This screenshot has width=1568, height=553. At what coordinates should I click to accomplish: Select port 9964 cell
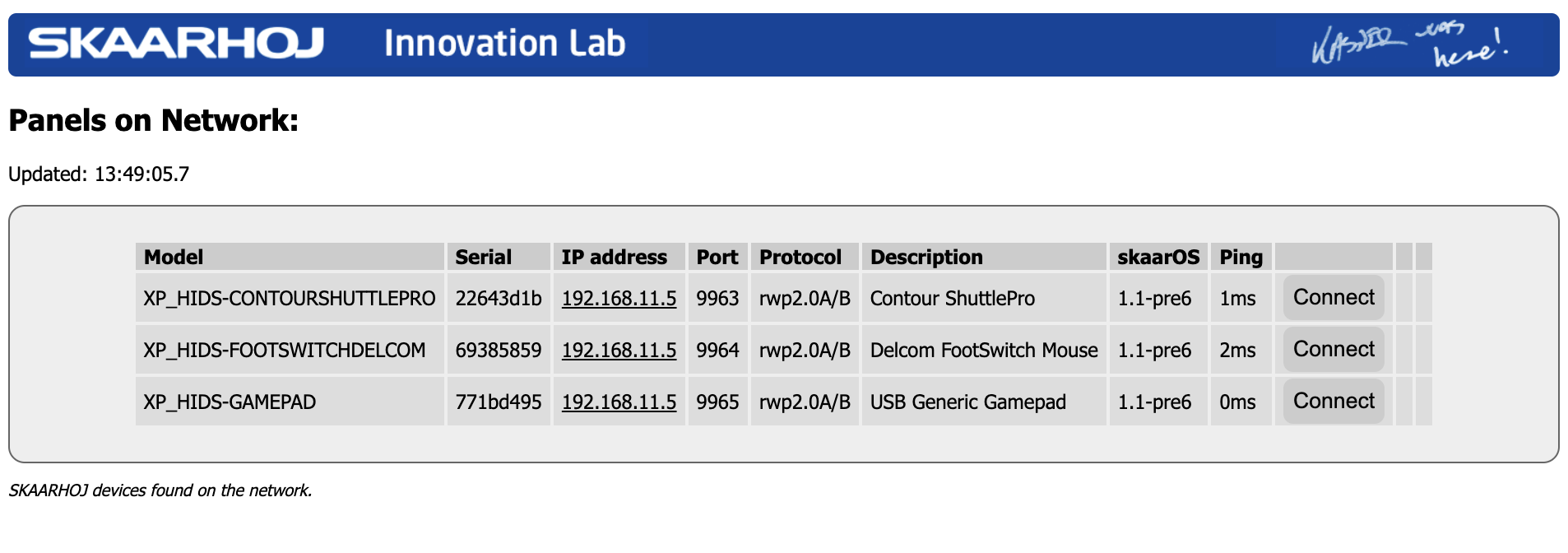pos(717,350)
